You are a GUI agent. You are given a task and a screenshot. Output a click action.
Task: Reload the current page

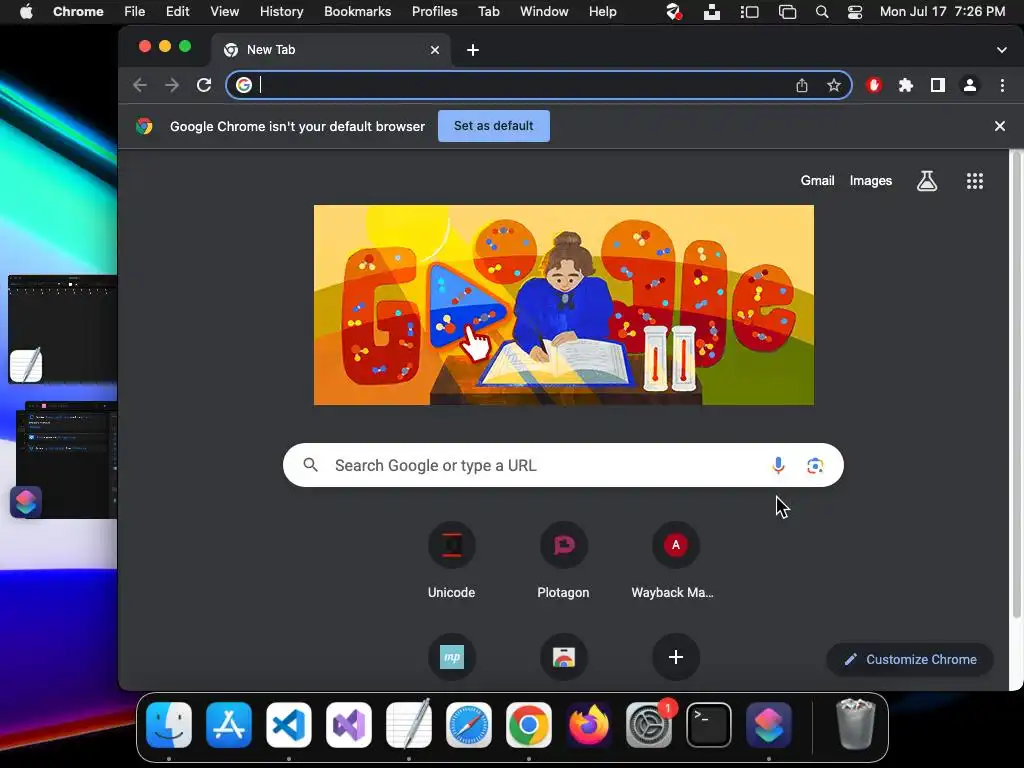pyautogui.click(x=204, y=85)
